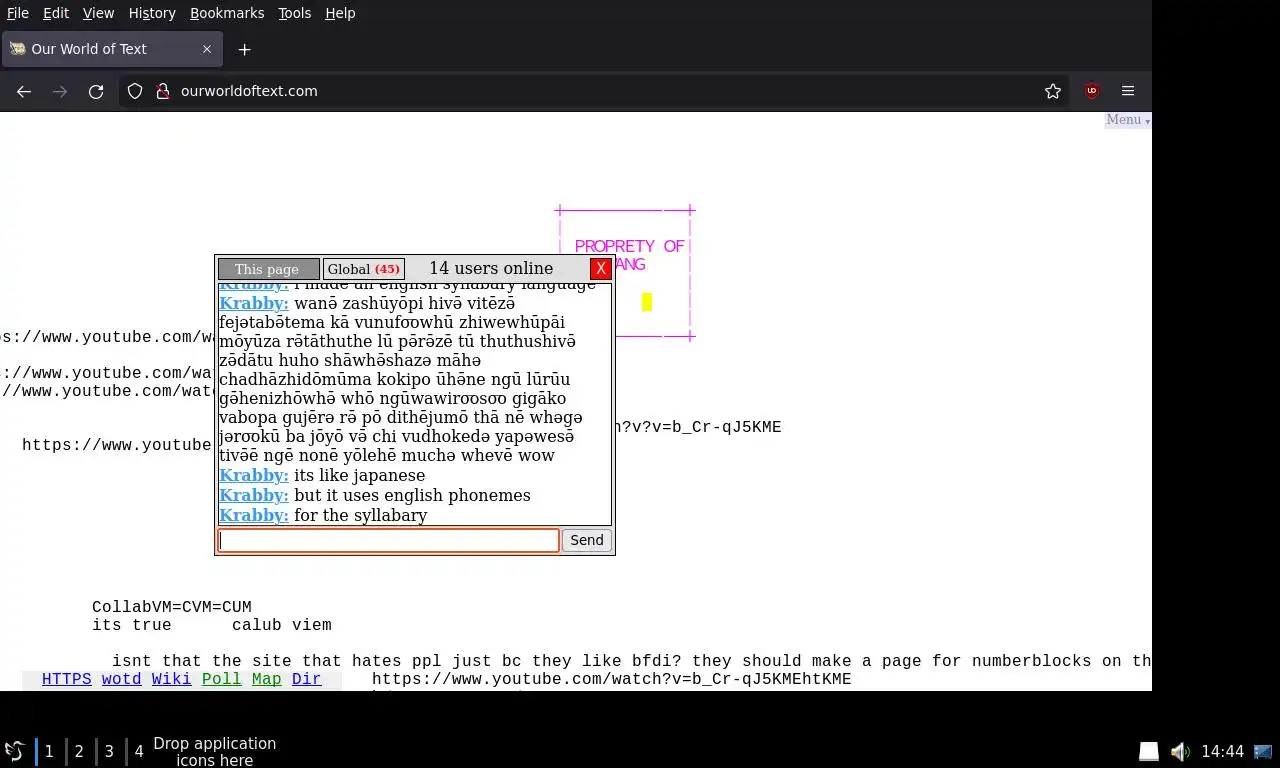
Task: Open the Map link
Action: pos(266,679)
